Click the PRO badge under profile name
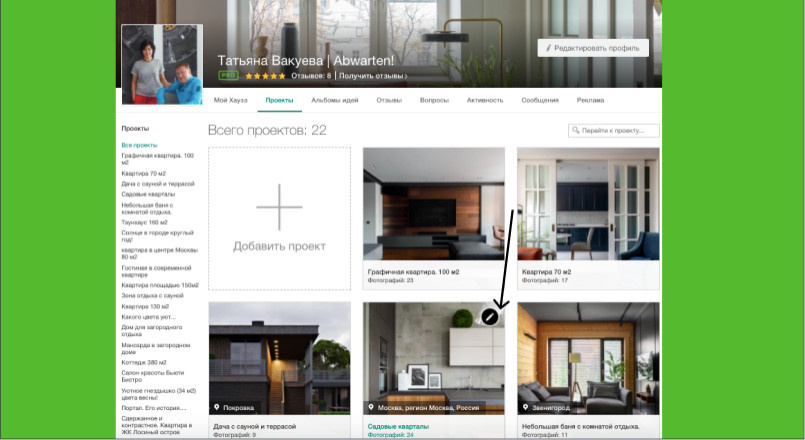 (x=228, y=75)
